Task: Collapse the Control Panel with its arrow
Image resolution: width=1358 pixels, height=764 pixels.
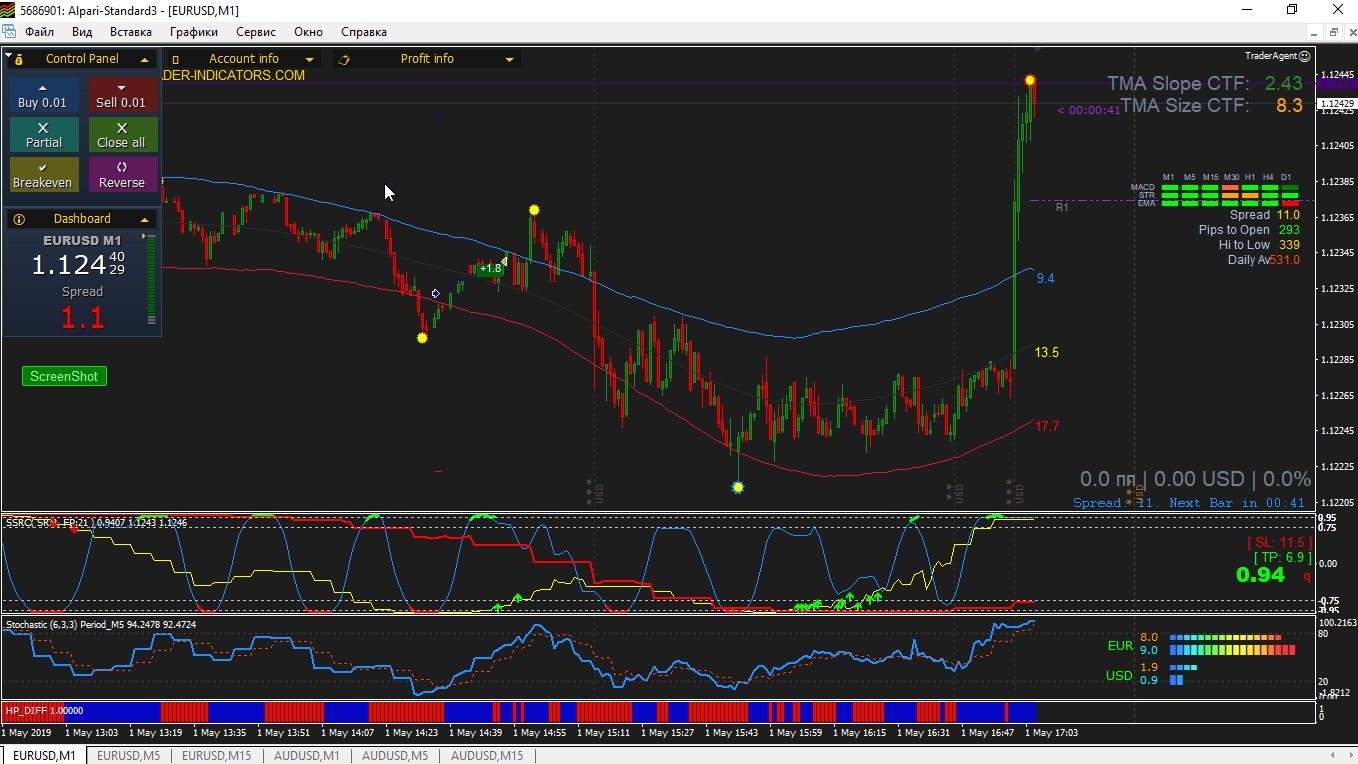Action: pyautogui.click(x=144, y=59)
